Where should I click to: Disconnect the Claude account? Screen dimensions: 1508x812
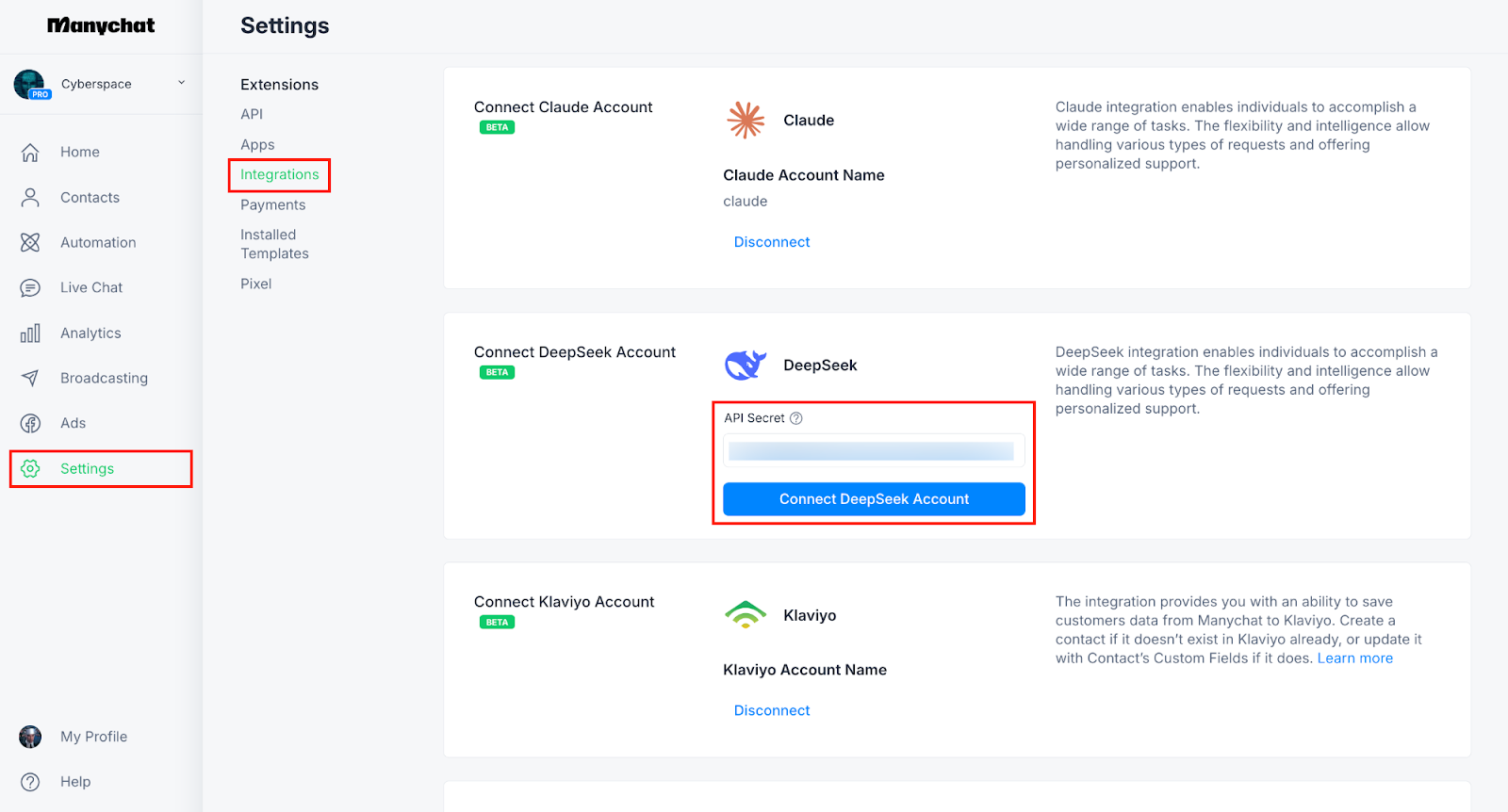click(x=772, y=242)
